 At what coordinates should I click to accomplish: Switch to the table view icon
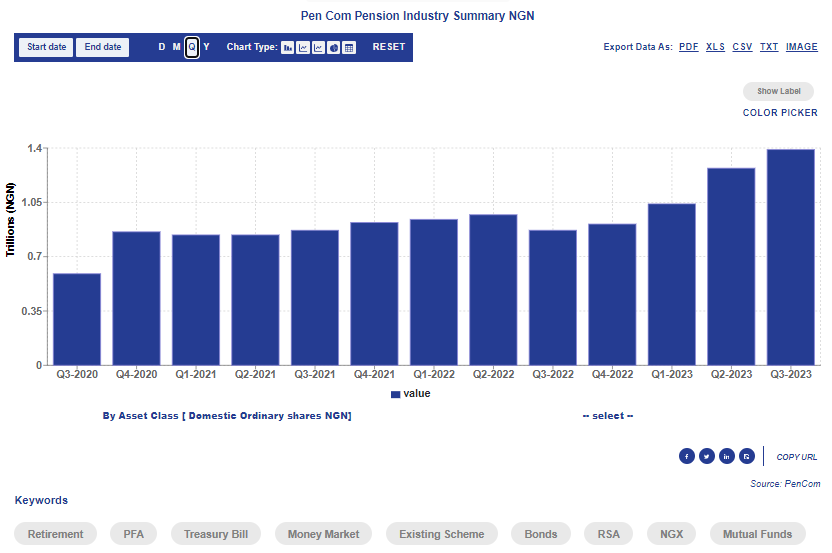pos(349,48)
